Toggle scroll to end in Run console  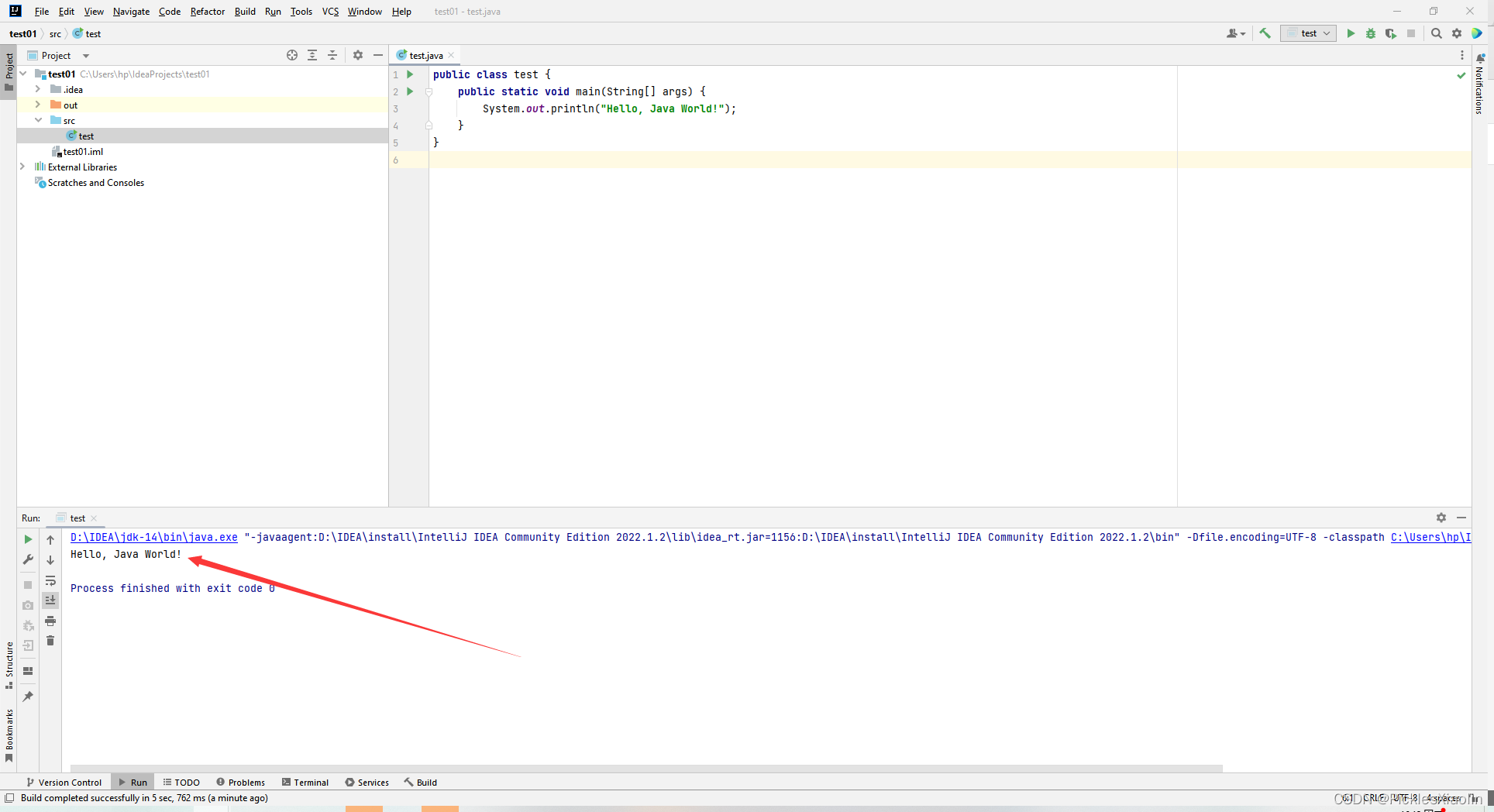(x=50, y=600)
